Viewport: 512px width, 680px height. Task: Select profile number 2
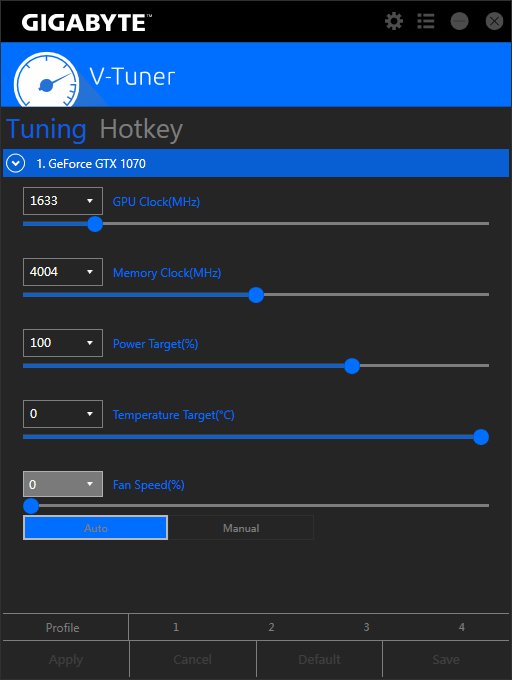pos(271,627)
